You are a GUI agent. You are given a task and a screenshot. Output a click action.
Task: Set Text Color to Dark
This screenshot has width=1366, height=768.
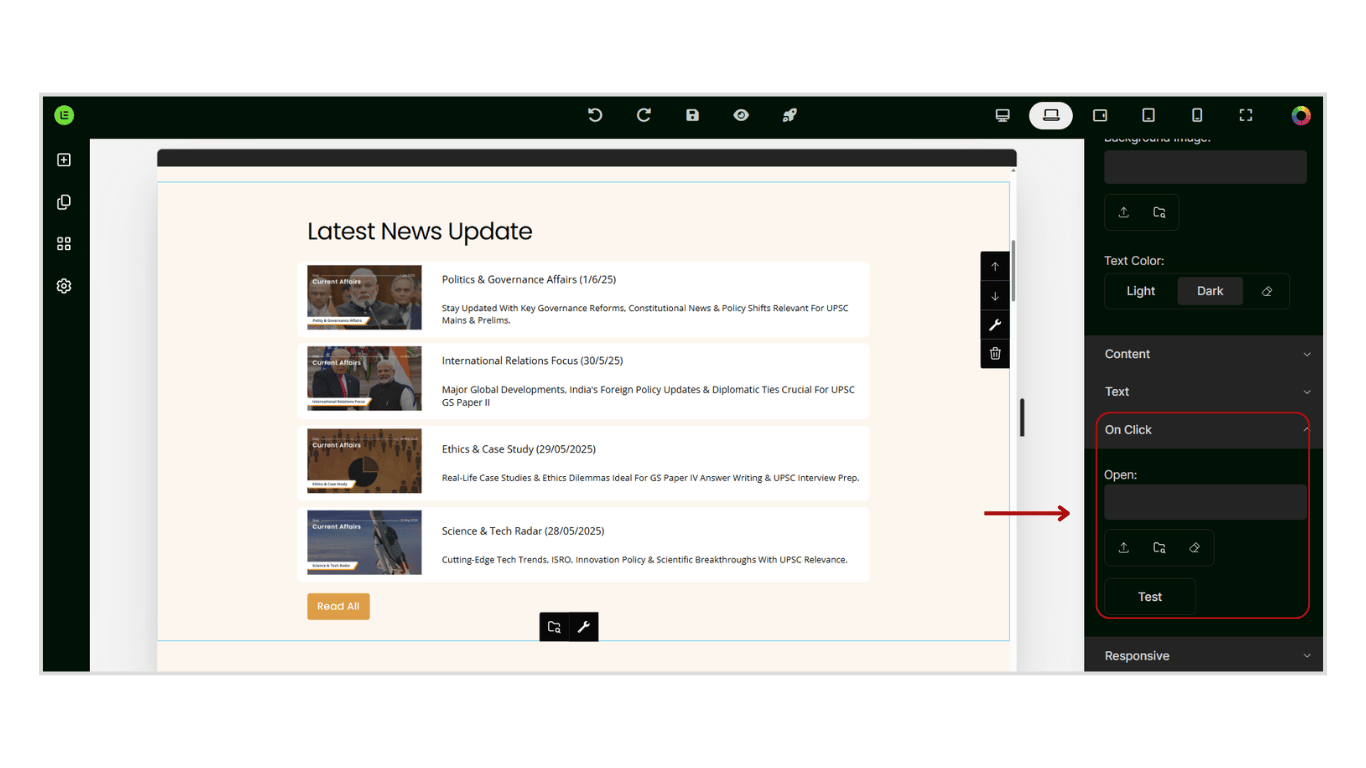[1210, 291]
